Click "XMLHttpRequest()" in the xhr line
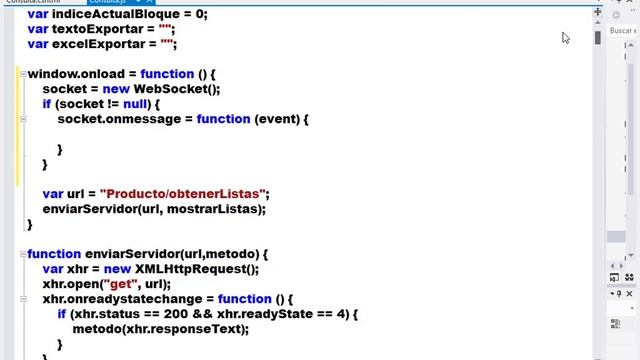The image size is (640, 360). click(195, 269)
